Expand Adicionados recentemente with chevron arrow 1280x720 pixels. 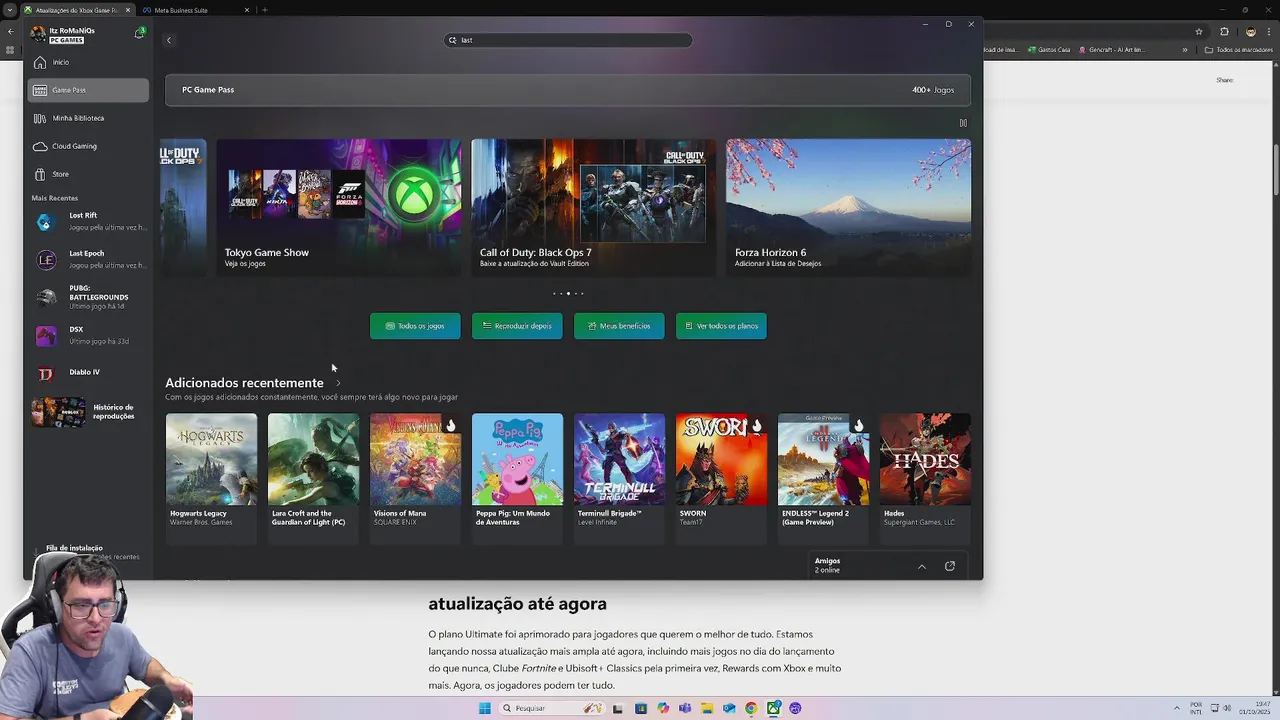(338, 383)
